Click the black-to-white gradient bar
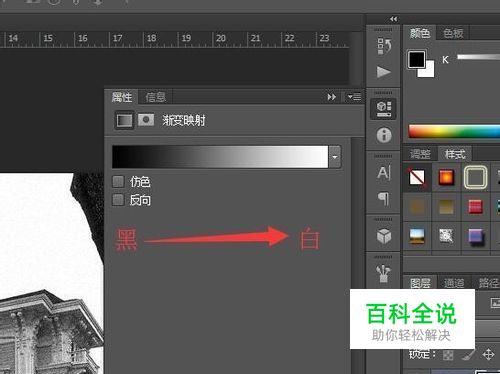Screen dimensions: 500x374 [x=220, y=157]
